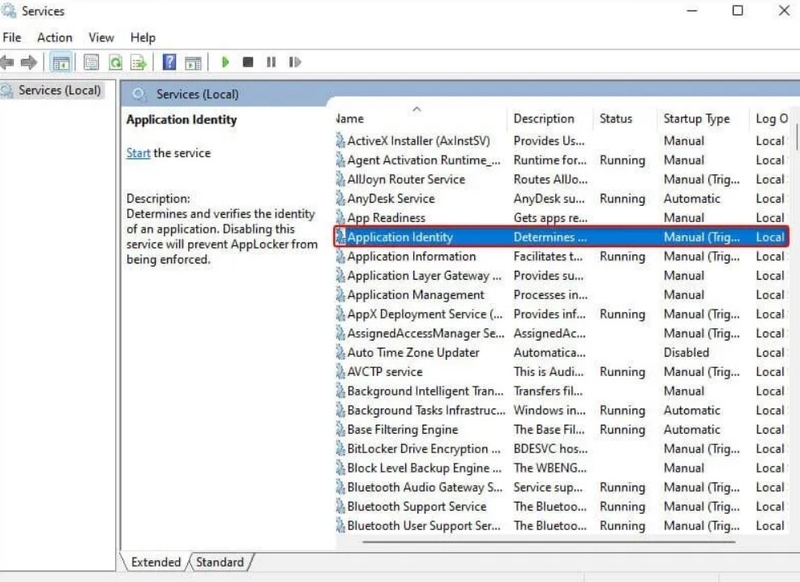
Task: Switch to the Extended tab
Action: tap(155, 562)
